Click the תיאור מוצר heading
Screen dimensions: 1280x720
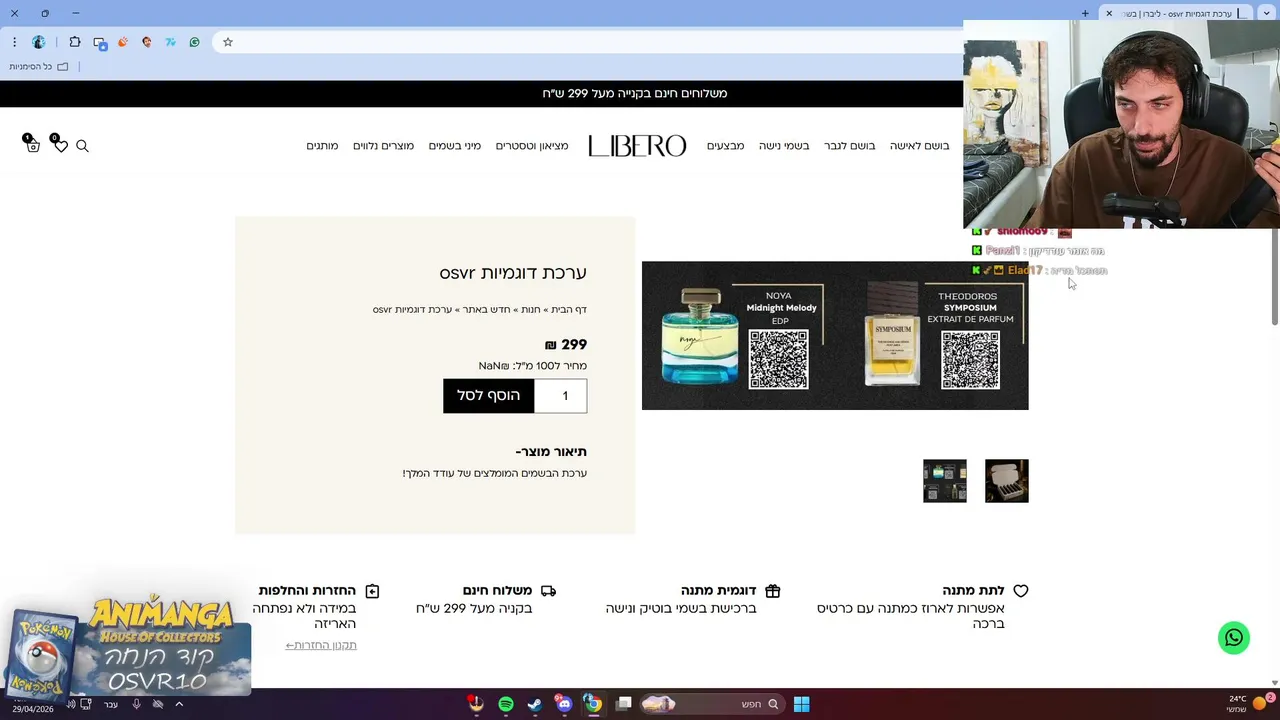click(551, 452)
